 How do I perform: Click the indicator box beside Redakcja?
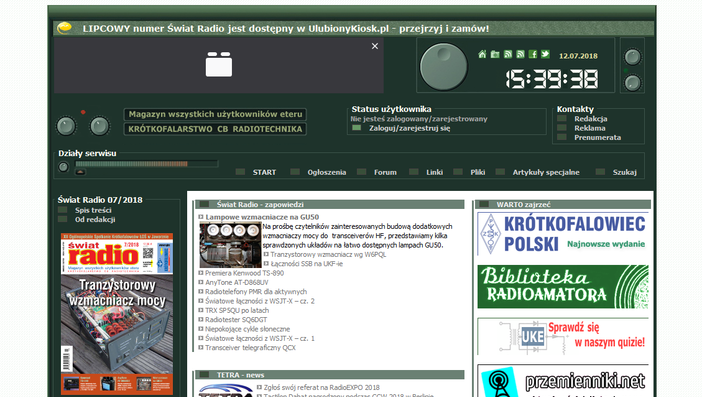click(562, 119)
